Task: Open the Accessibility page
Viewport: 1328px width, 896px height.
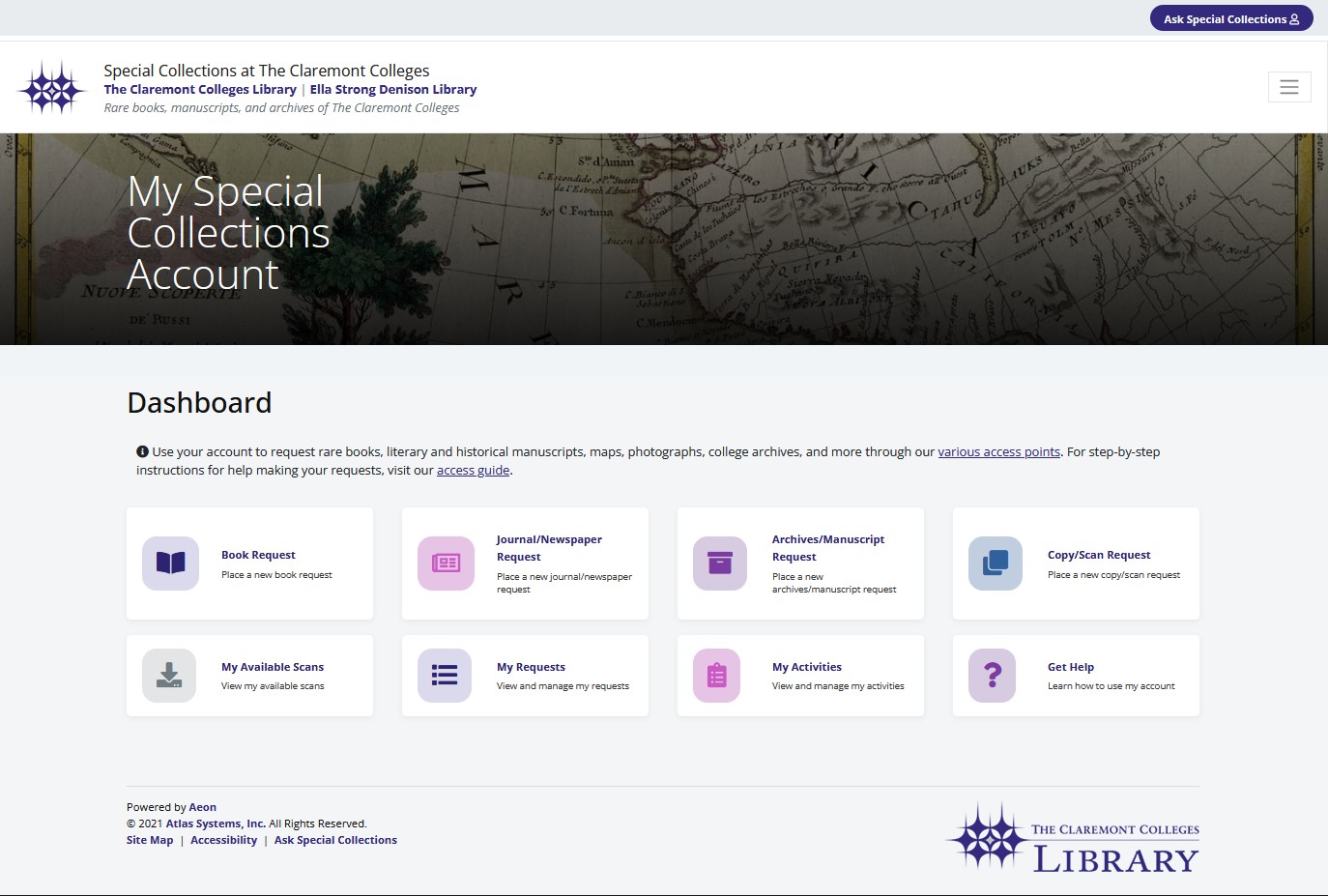Action: pos(223,839)
